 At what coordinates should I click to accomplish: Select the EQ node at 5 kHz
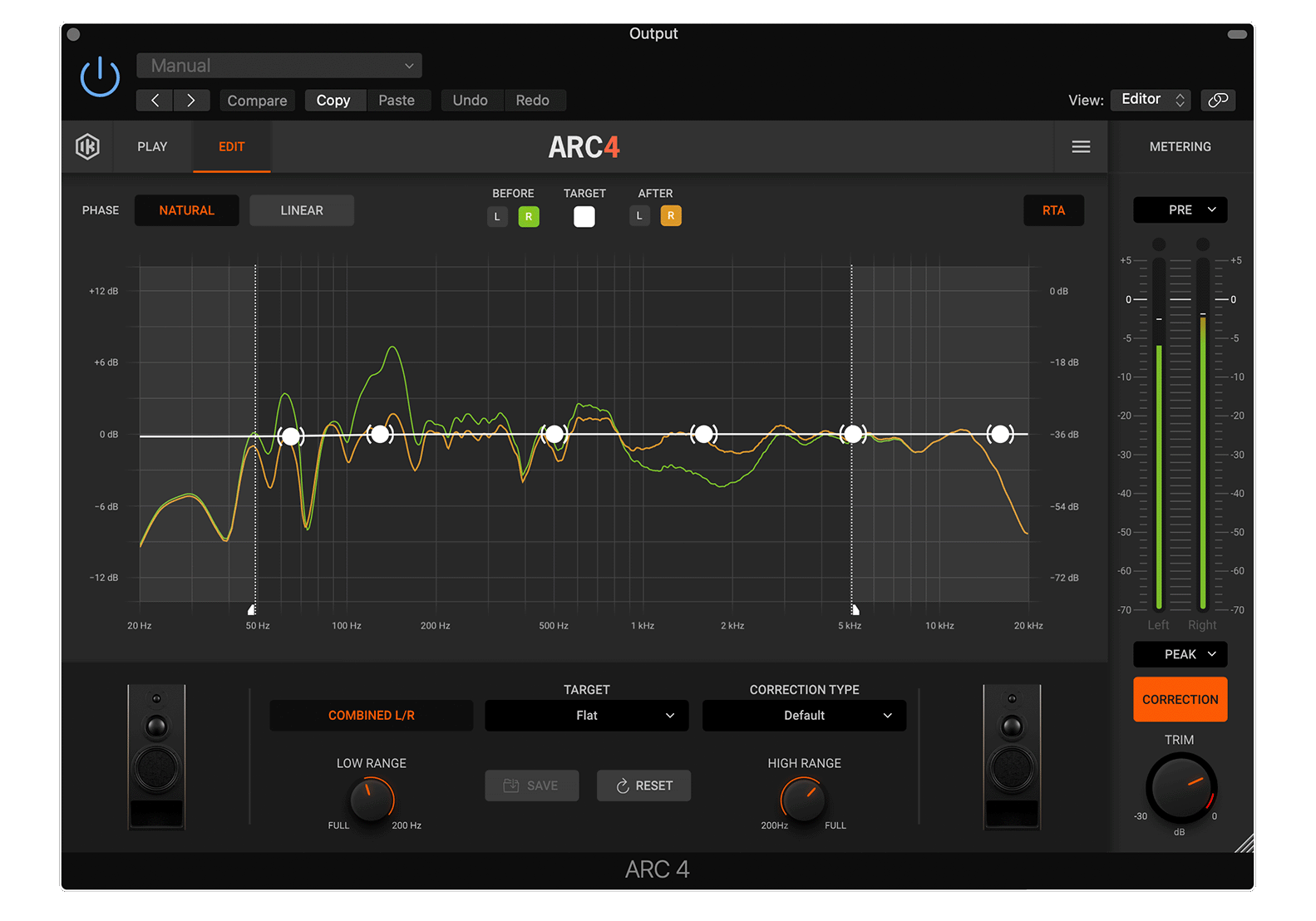click(853, 433)
